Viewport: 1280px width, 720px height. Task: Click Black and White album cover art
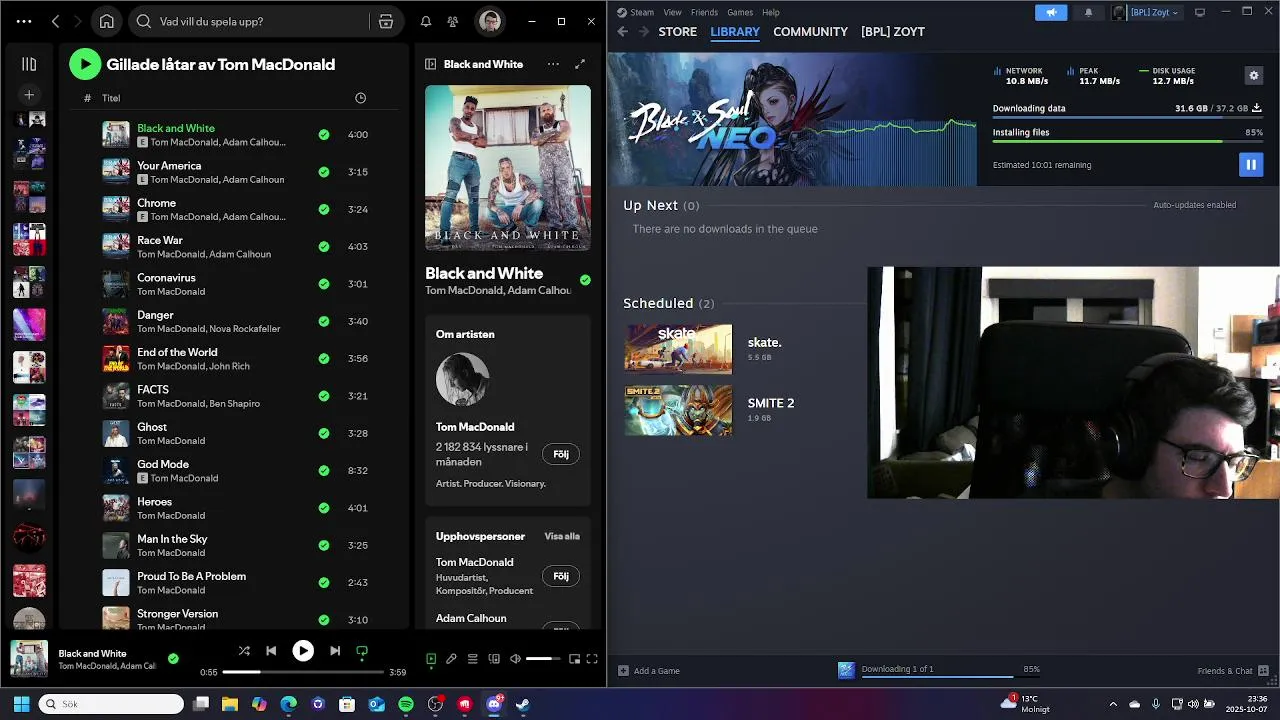pos(508,168)
